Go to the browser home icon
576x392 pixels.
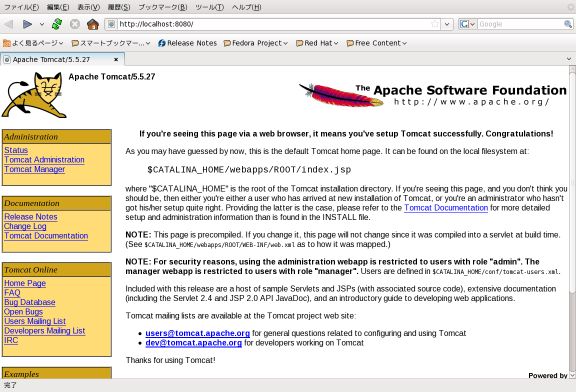coord(93,24)
